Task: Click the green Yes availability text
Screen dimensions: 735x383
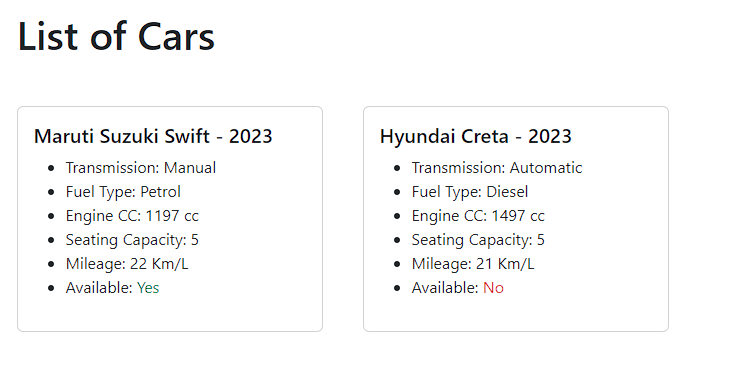Action: point(148,288)
